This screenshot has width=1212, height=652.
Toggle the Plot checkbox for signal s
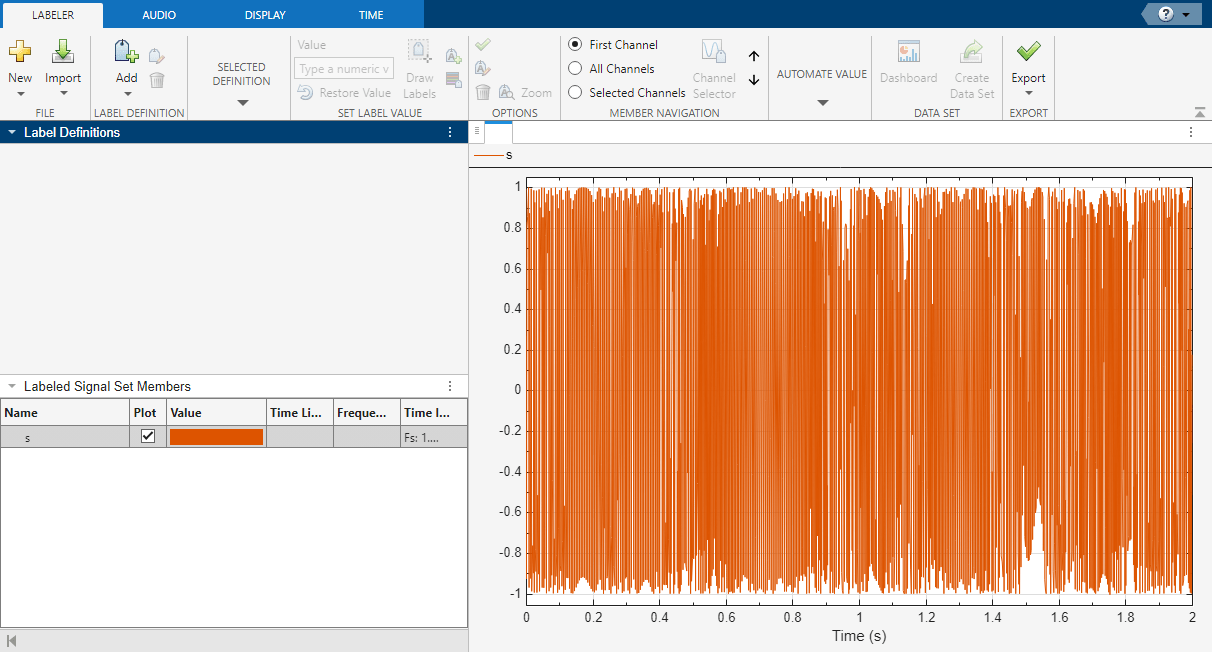pyautogui.click(x=146, y=436)
